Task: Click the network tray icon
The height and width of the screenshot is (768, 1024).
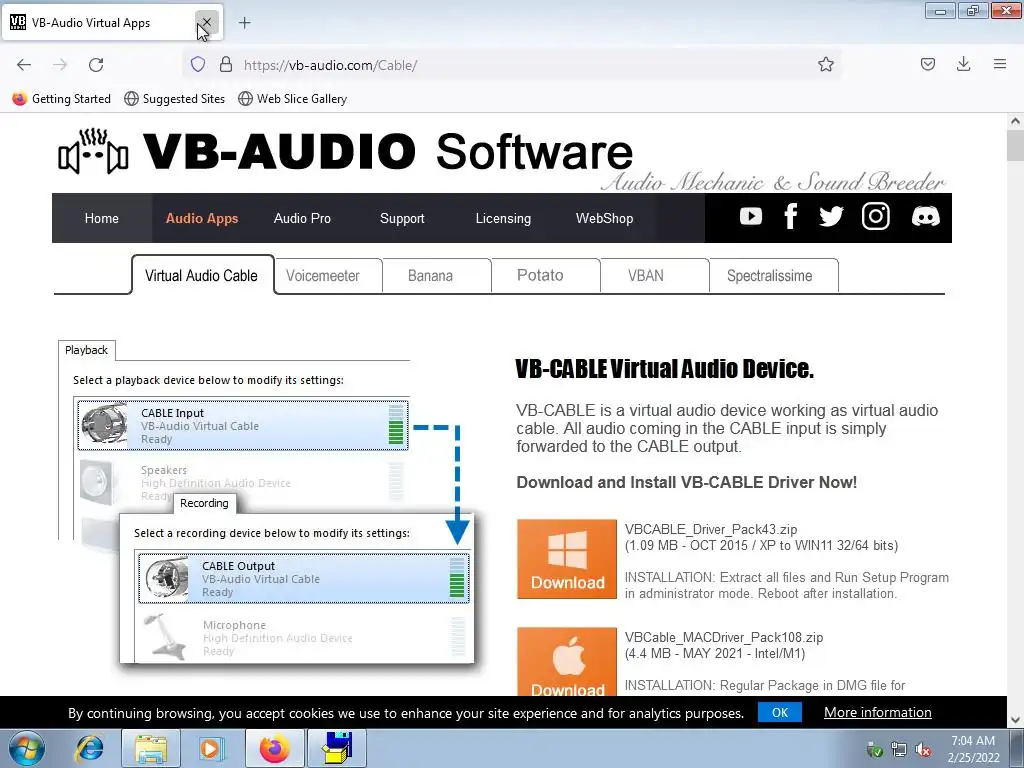Action: coord(899,750)
